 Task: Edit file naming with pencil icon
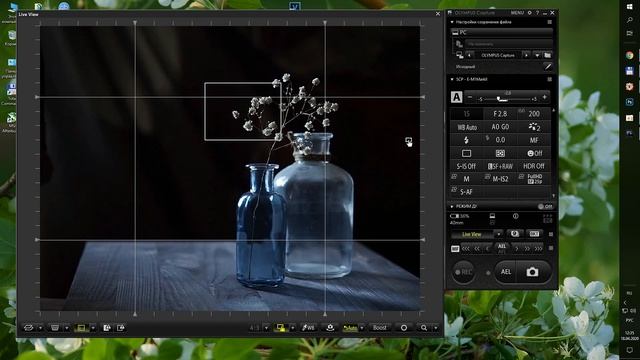[x=548, y=67]
